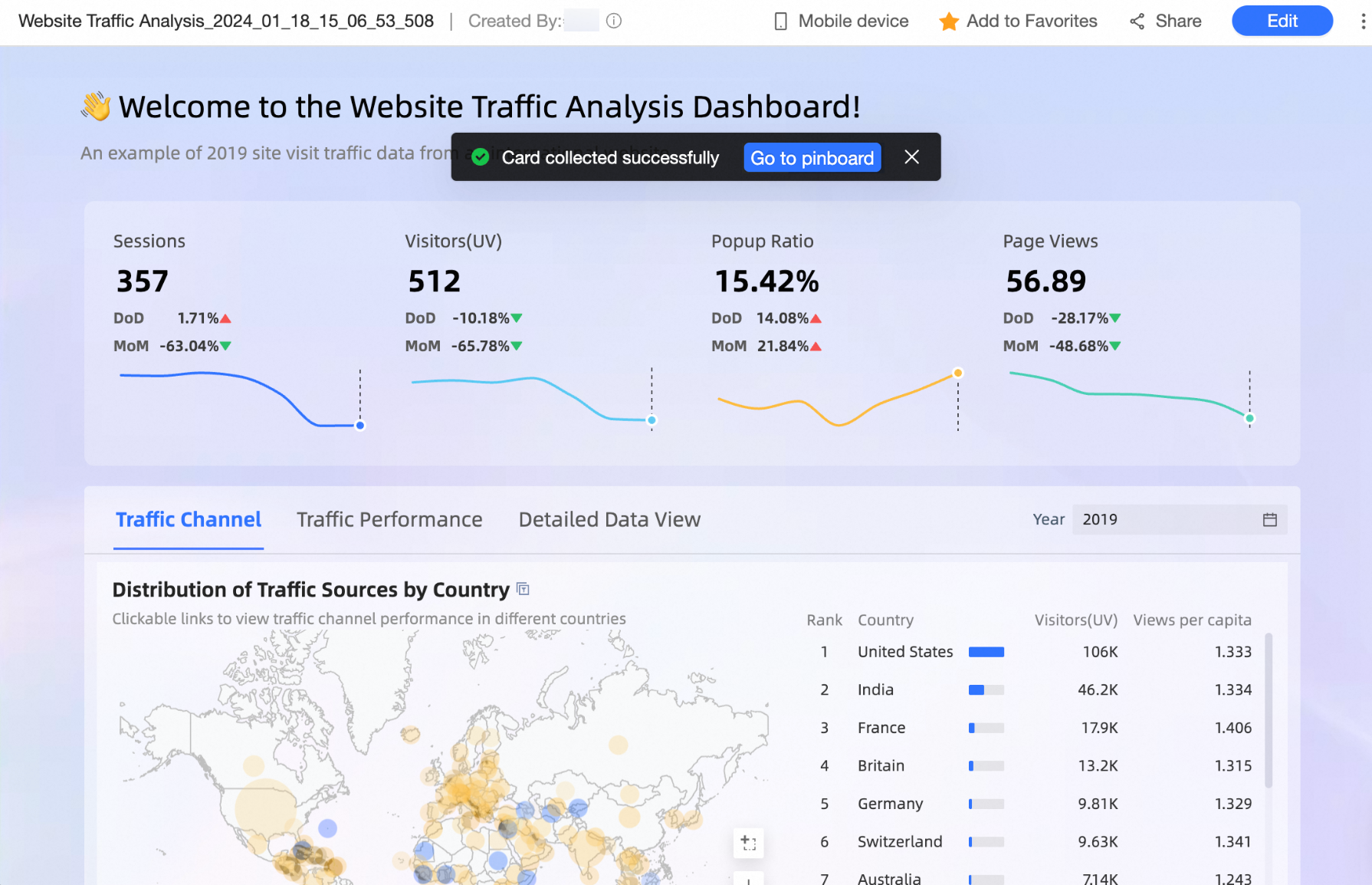Click the blue Edit button
The width and height of the screenshot is (1372, 885).
(1282, 21)
